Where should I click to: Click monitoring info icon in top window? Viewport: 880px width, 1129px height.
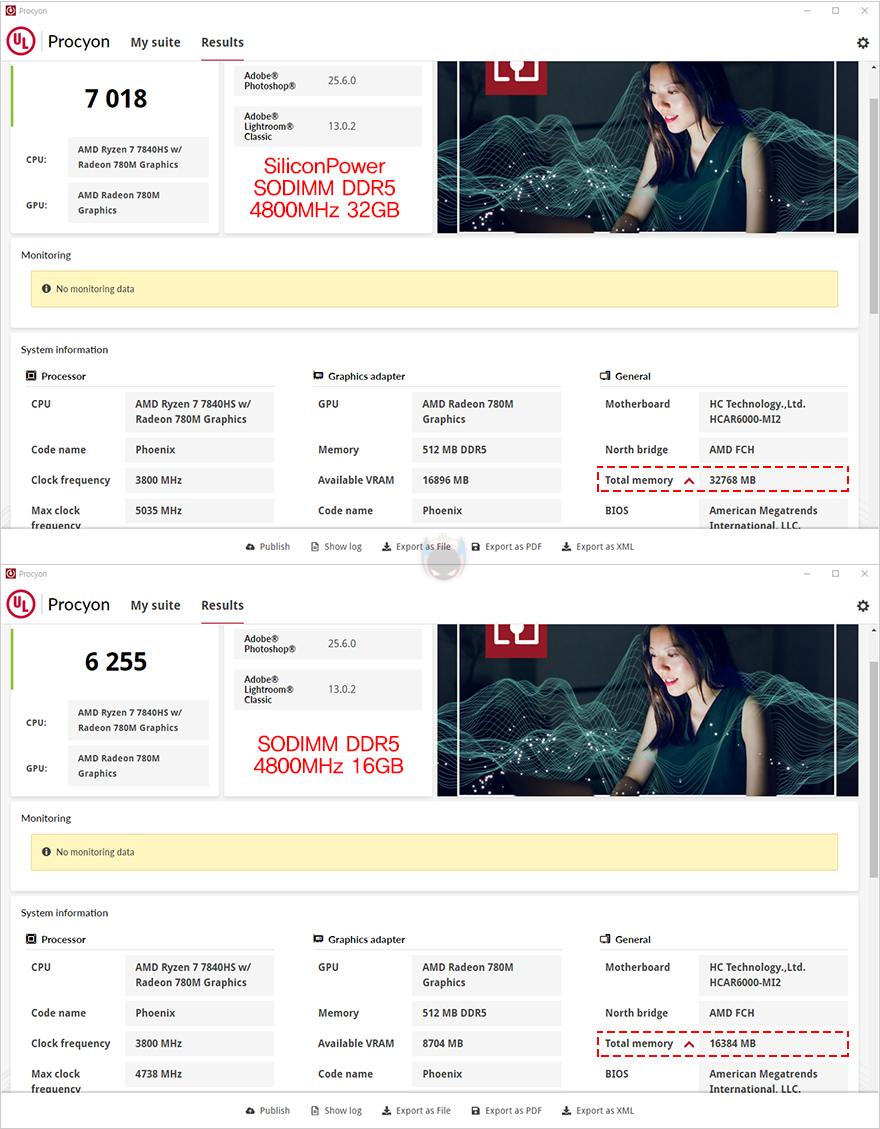[46, 289]
